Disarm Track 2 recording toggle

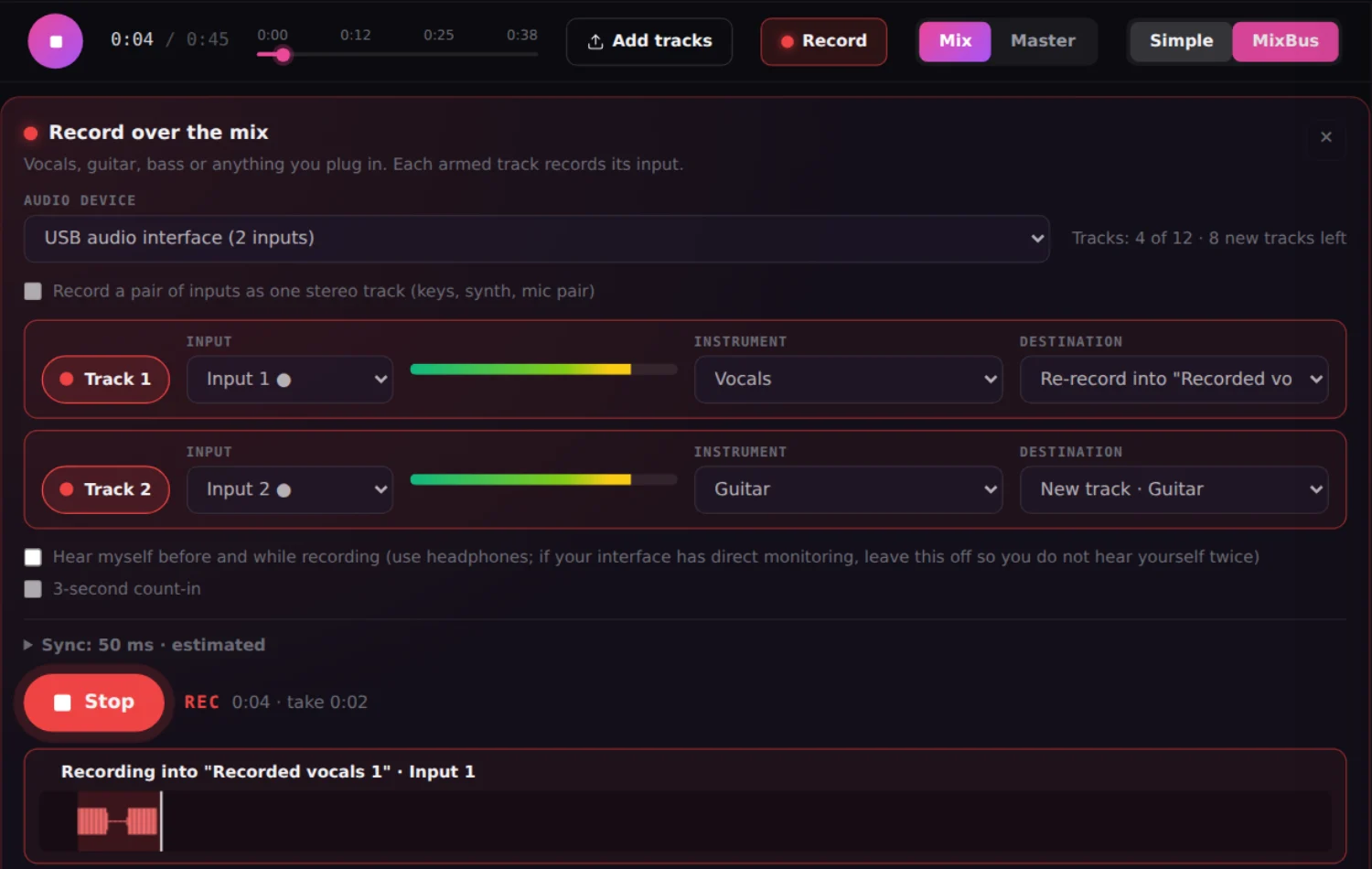pyautogui.click(x=106, y=490)
